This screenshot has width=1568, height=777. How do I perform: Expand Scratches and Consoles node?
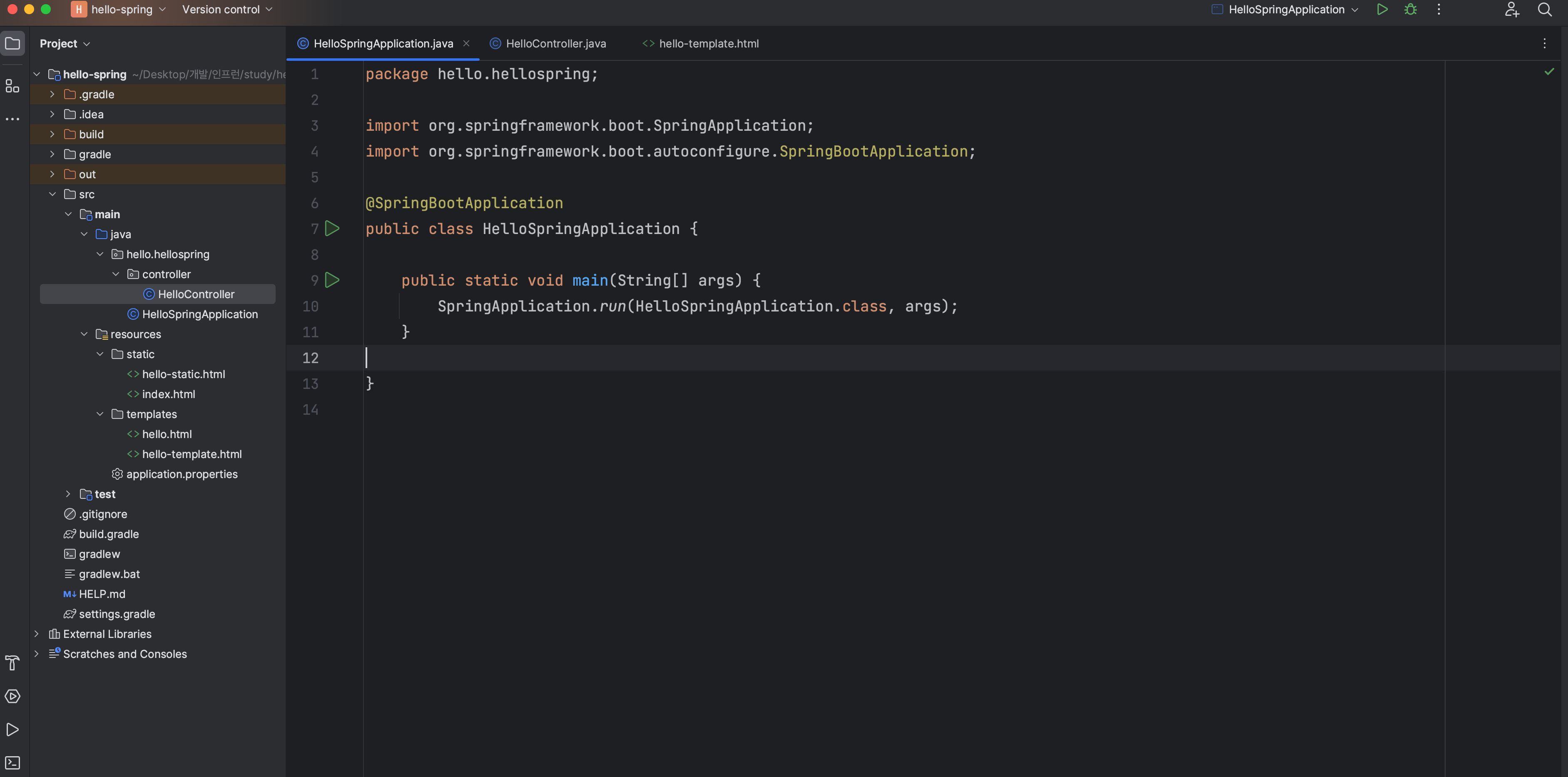pos(37,654)
